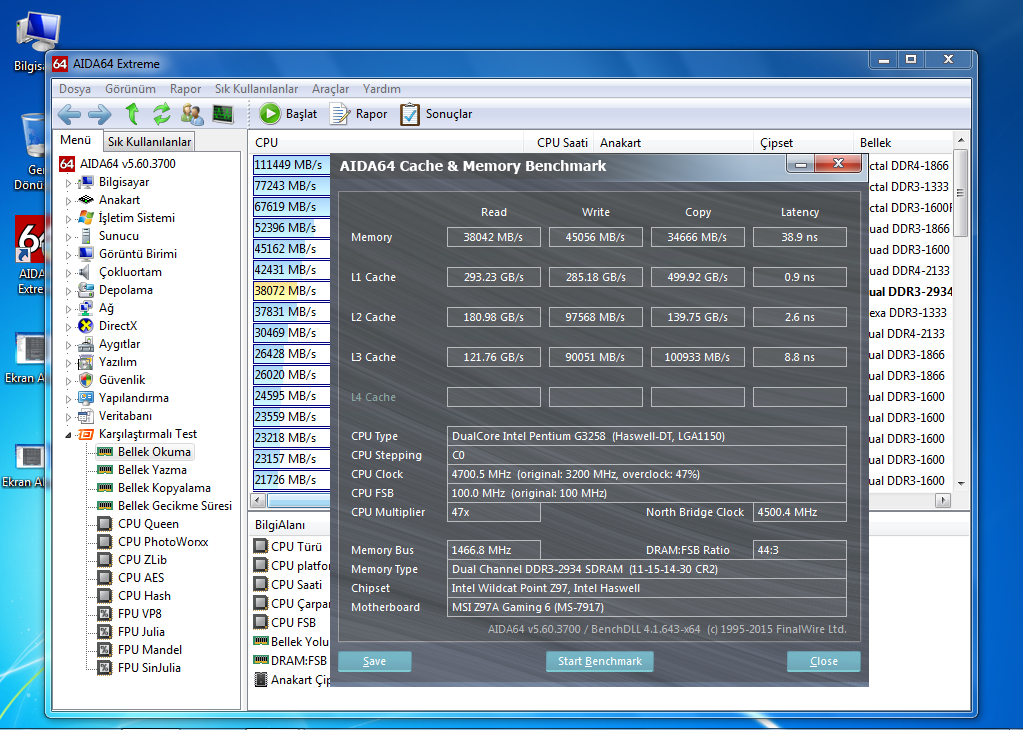Click the green up-level arrow icon

(132, 114)
